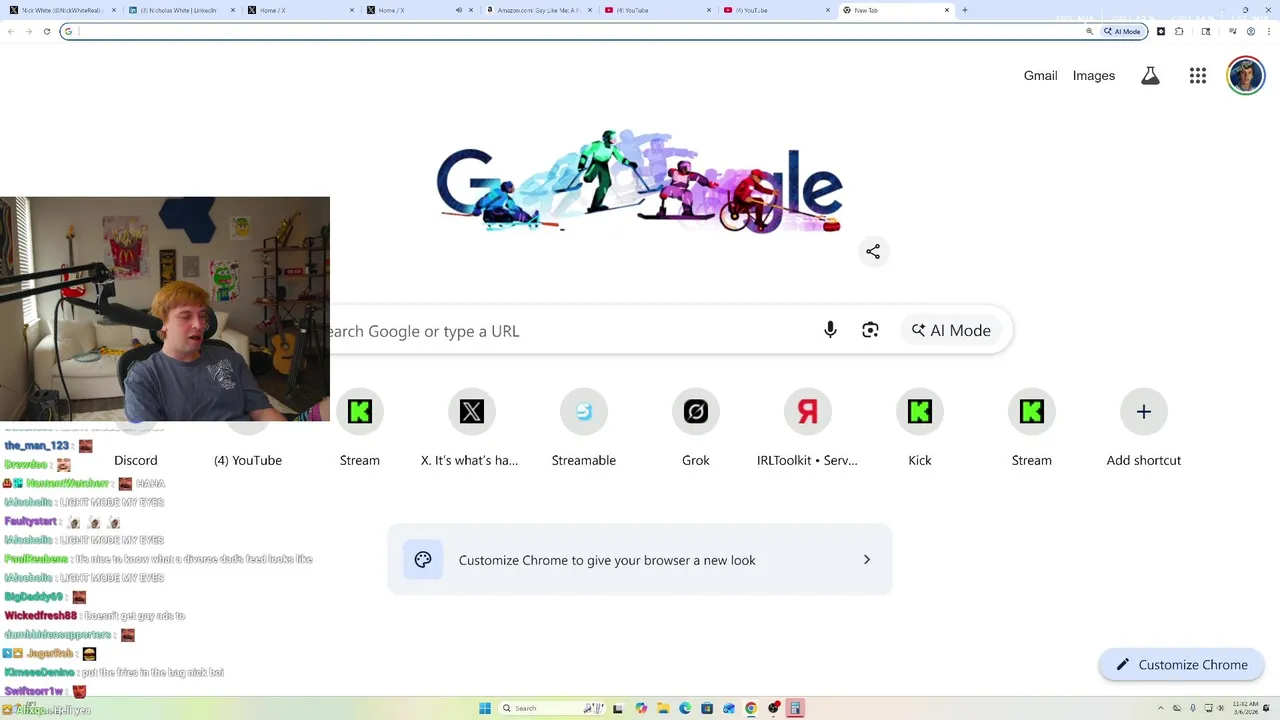Open the Windows Start menu
Image resolution: width=1280 pixels, height=720 pixels.
[x=485, y=708]
